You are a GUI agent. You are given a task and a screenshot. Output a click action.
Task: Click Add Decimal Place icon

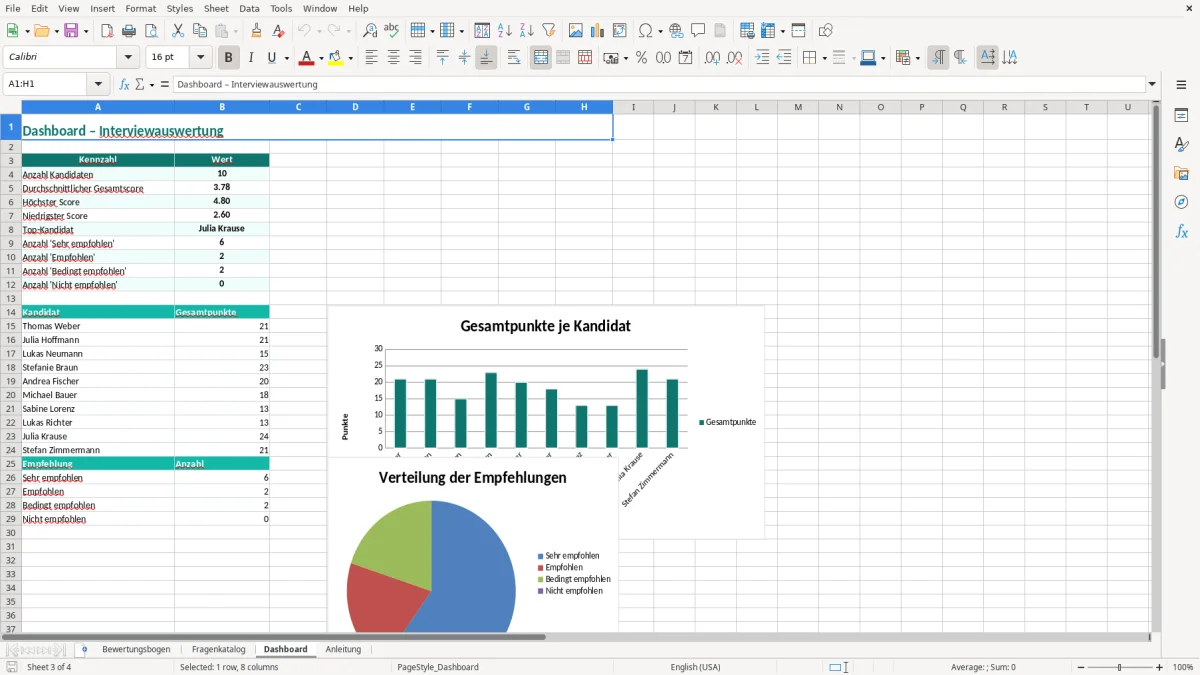(x=712, y=58)
